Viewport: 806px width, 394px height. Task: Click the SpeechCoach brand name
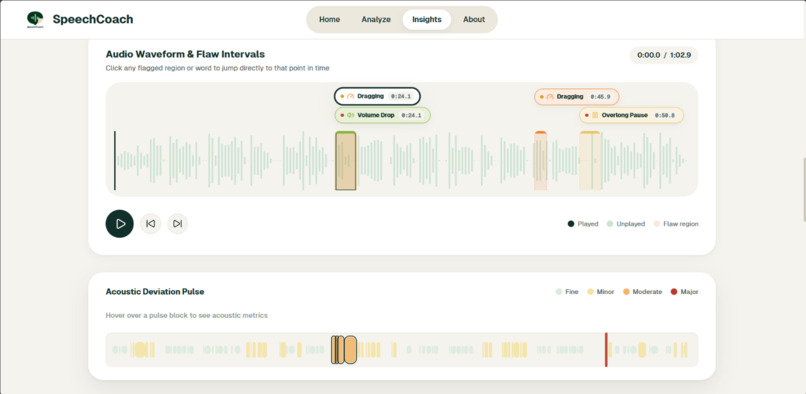pyautogui.click(x=93, y=20)
